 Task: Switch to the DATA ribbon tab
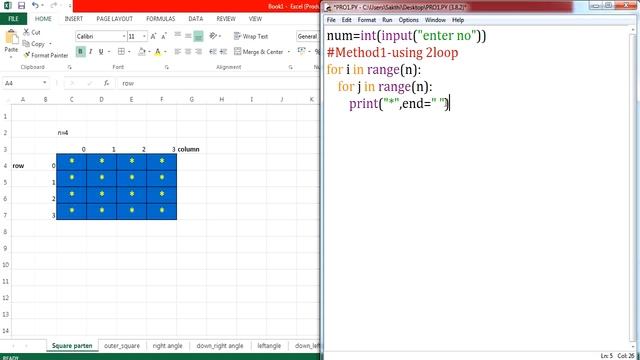[196, 19]
